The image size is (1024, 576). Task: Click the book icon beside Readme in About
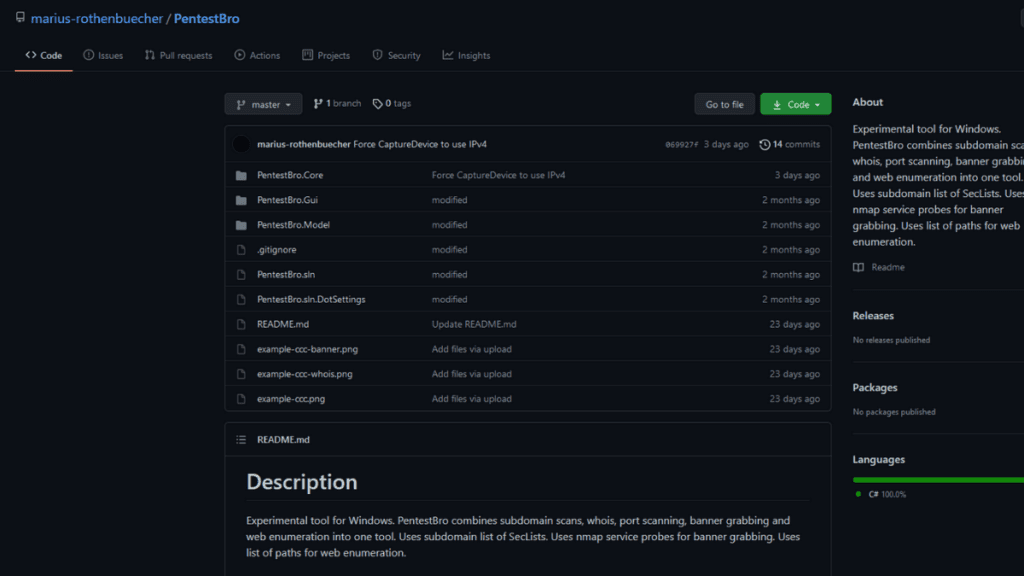858,267
